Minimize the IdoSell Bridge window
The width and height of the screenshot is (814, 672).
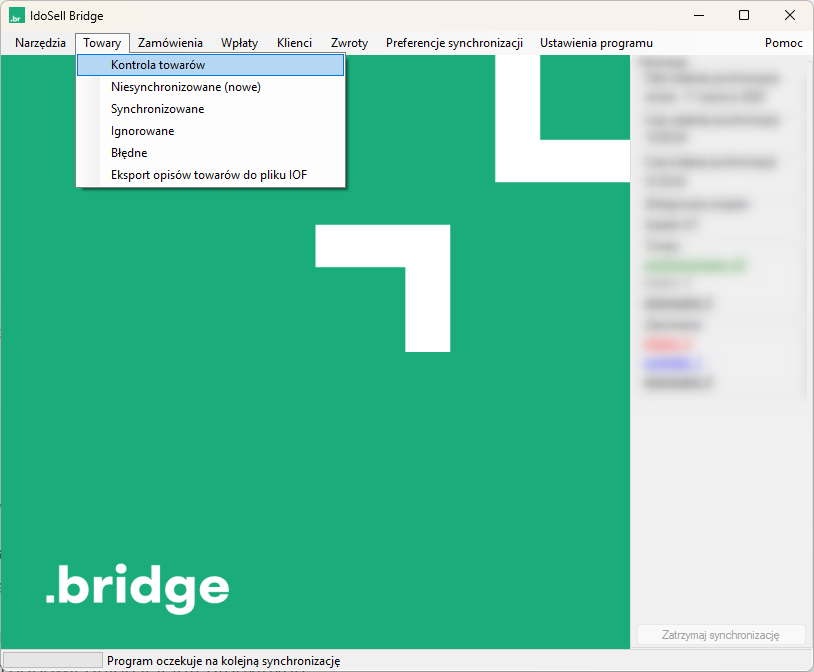click(x=699, y=16)
